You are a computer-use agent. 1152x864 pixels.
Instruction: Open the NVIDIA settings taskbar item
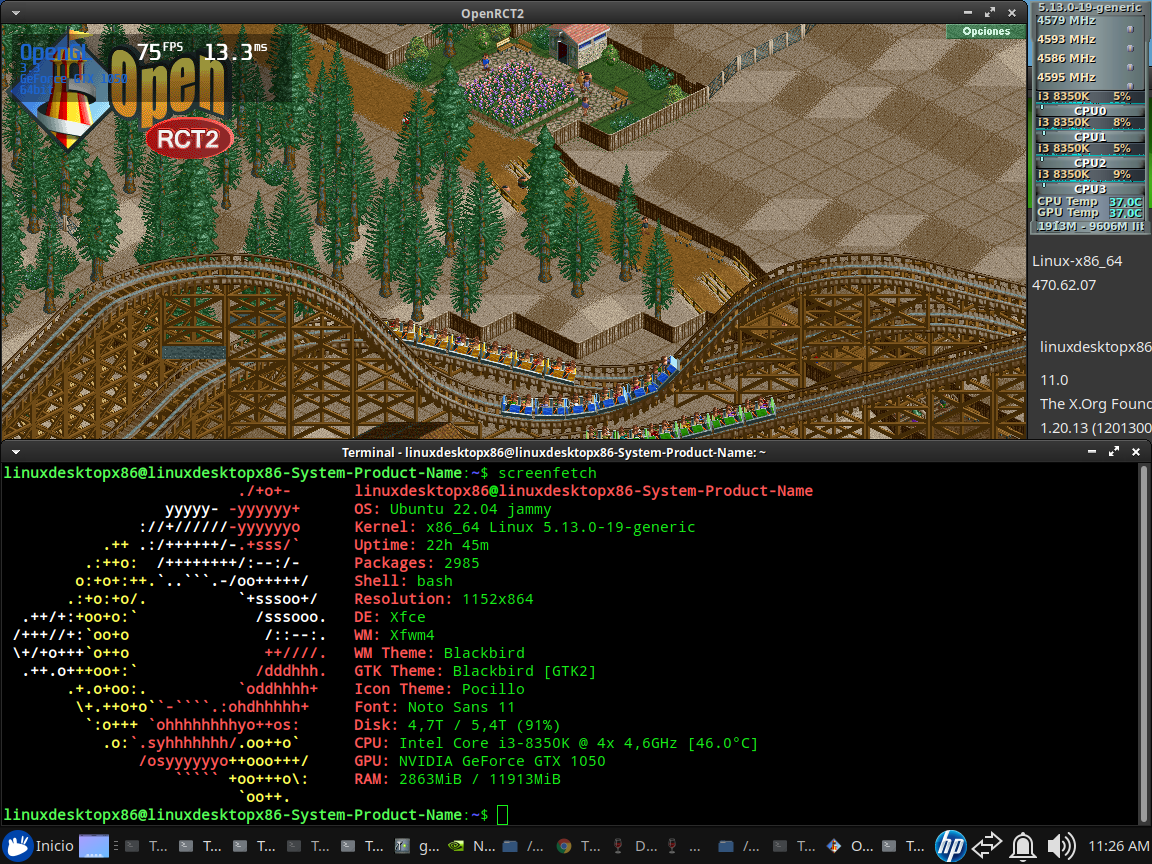(472, 846)
